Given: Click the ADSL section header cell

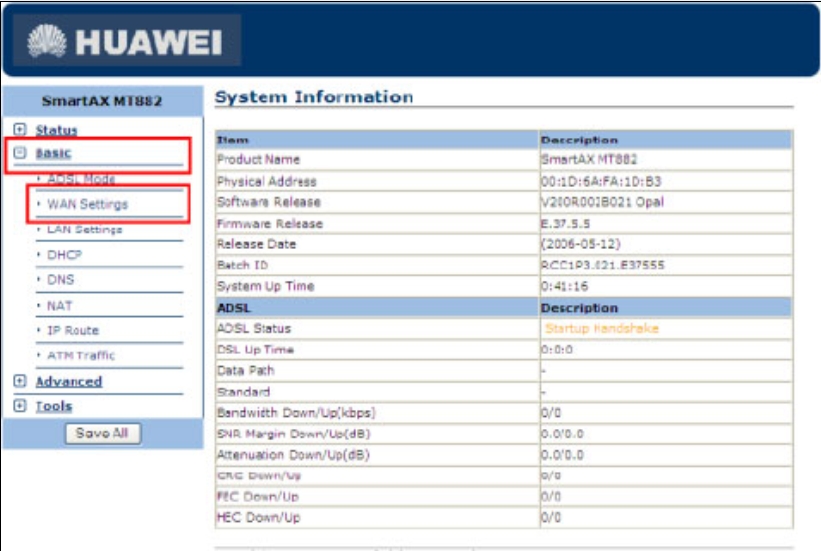Looking at the screenshot, I should (378, 307).
